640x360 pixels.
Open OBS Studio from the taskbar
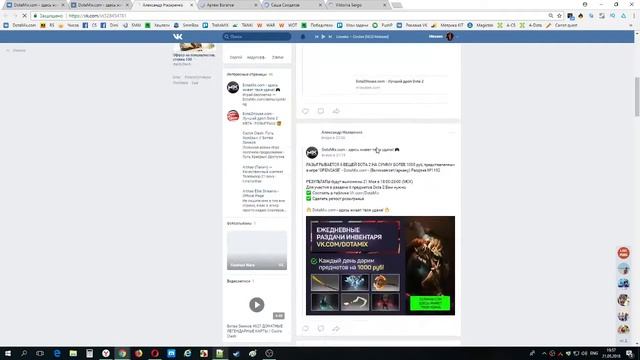[x=269, y=353]
